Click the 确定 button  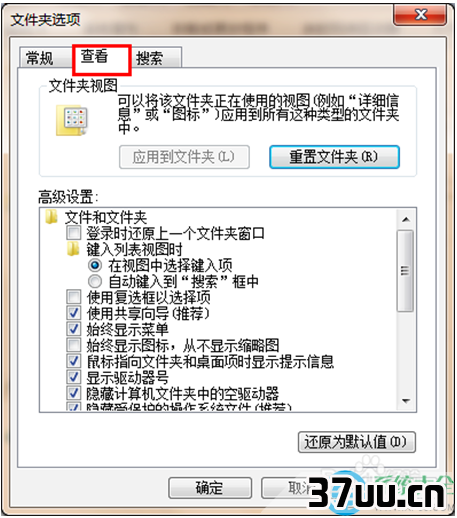[210, 489]
